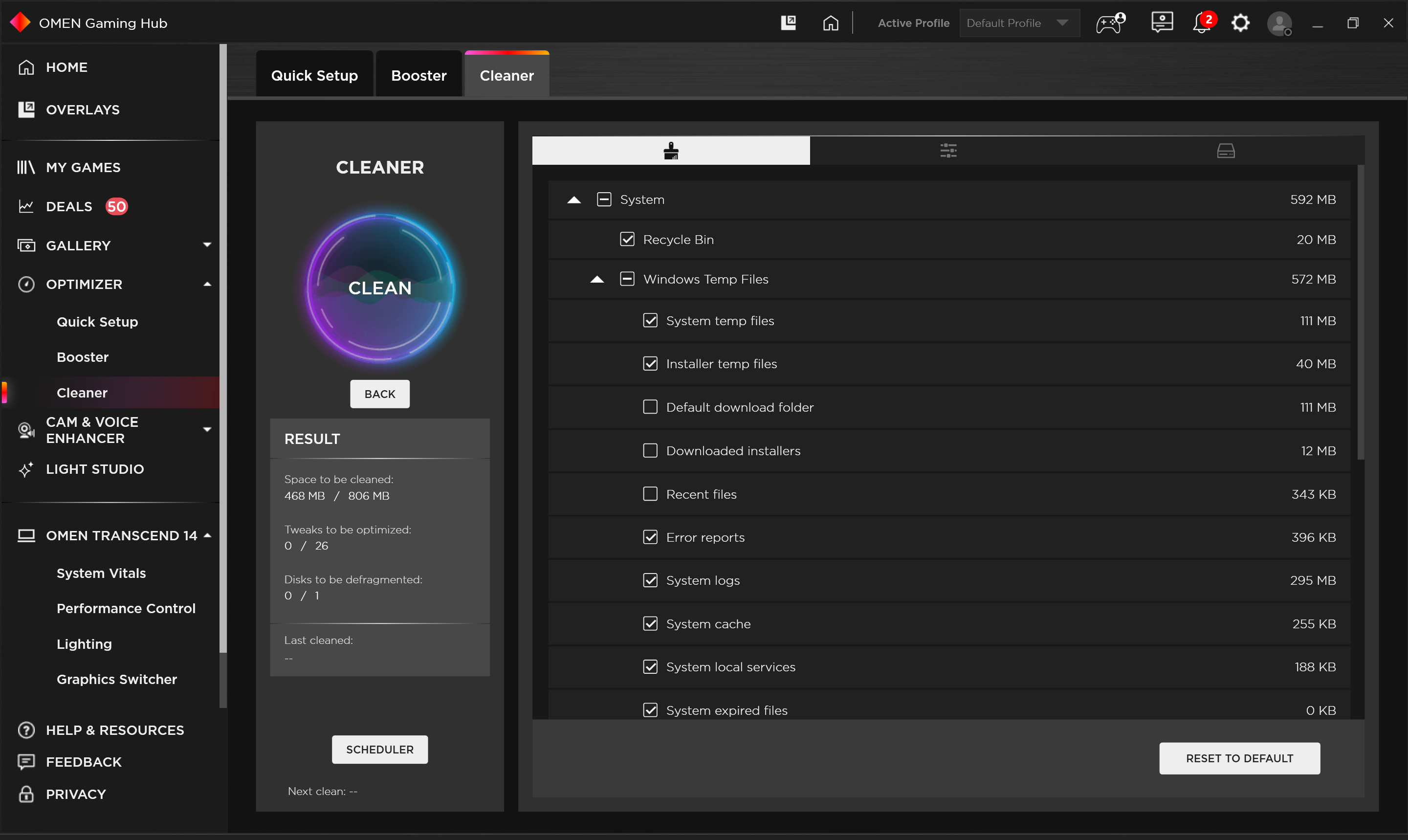This screenshot has width=1408, height=840.
Task: Uncheck Installer temp files
Action: tap(650, 364)
